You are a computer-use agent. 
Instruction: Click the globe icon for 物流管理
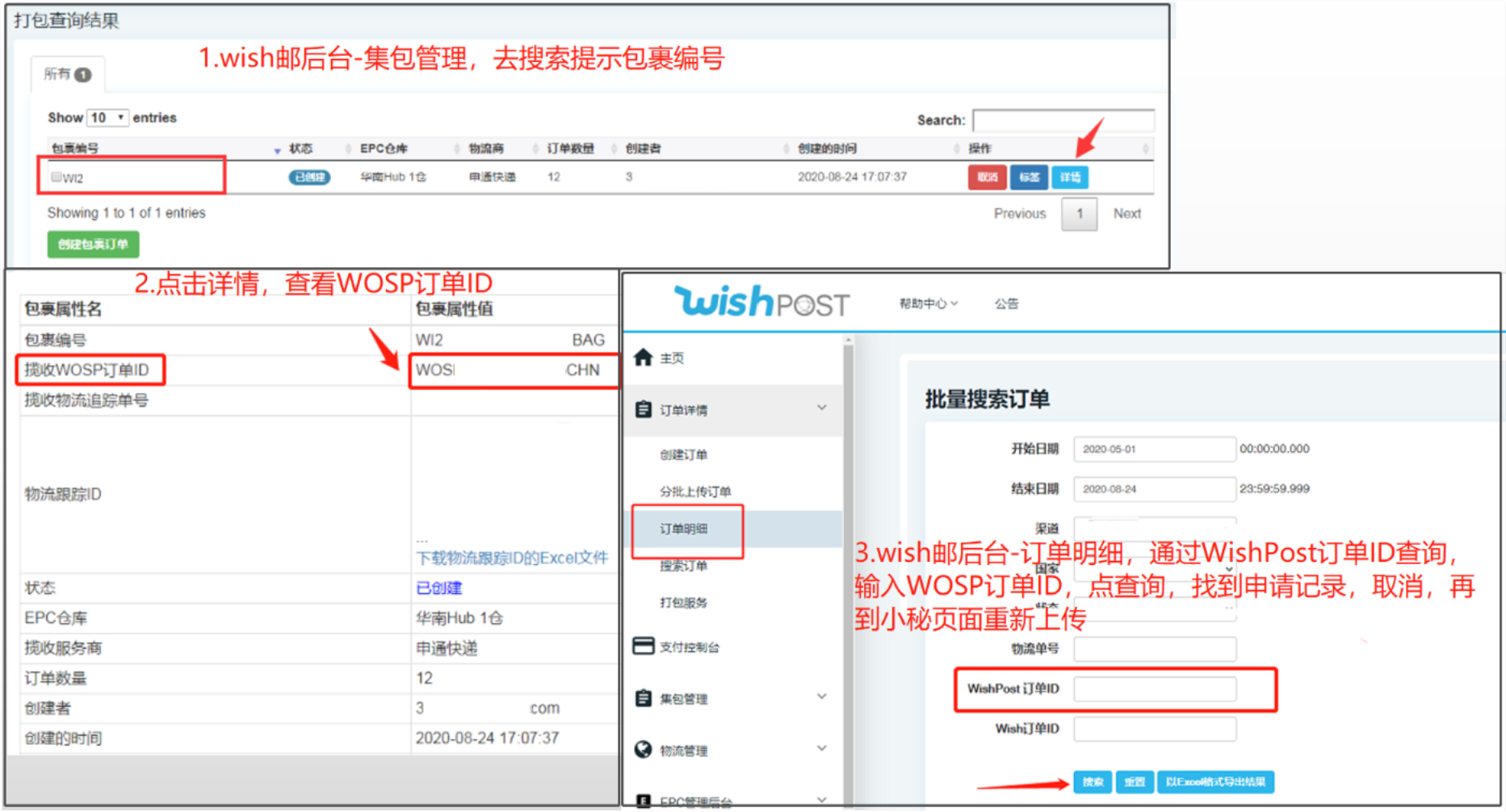643,750
